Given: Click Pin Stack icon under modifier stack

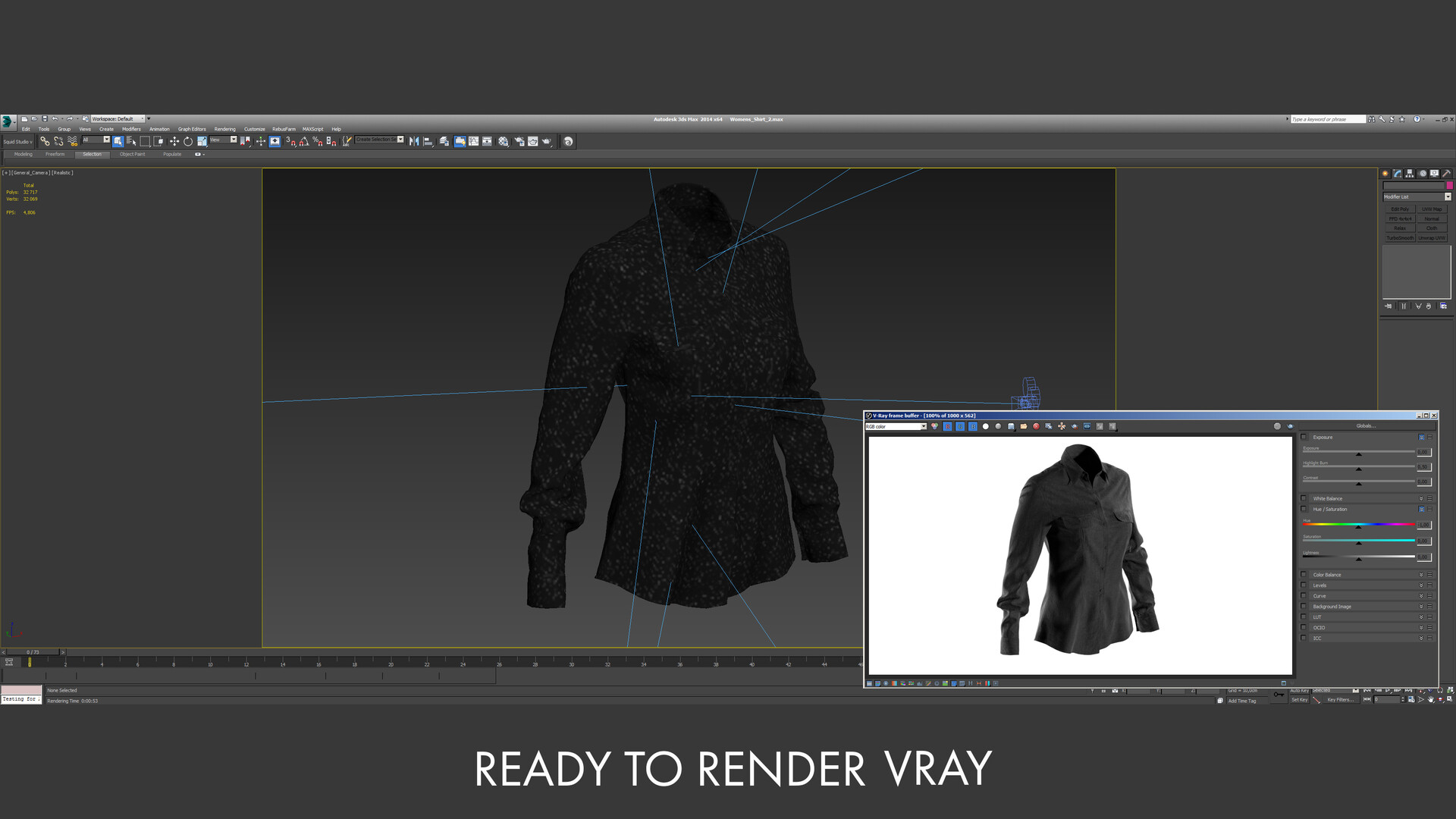Looking at the screenshot, I should point(1388,306).
